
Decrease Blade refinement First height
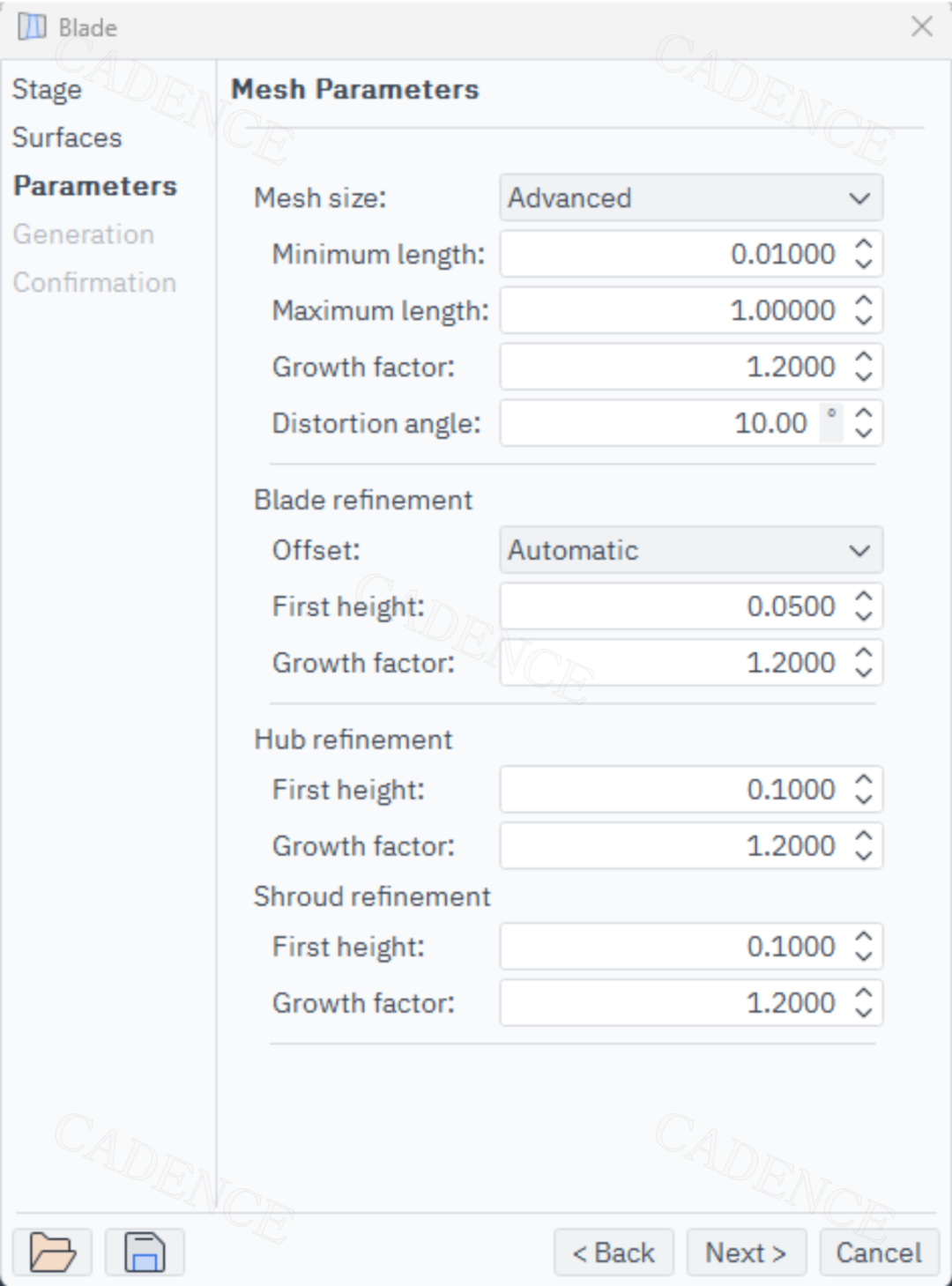pos(864,616)
